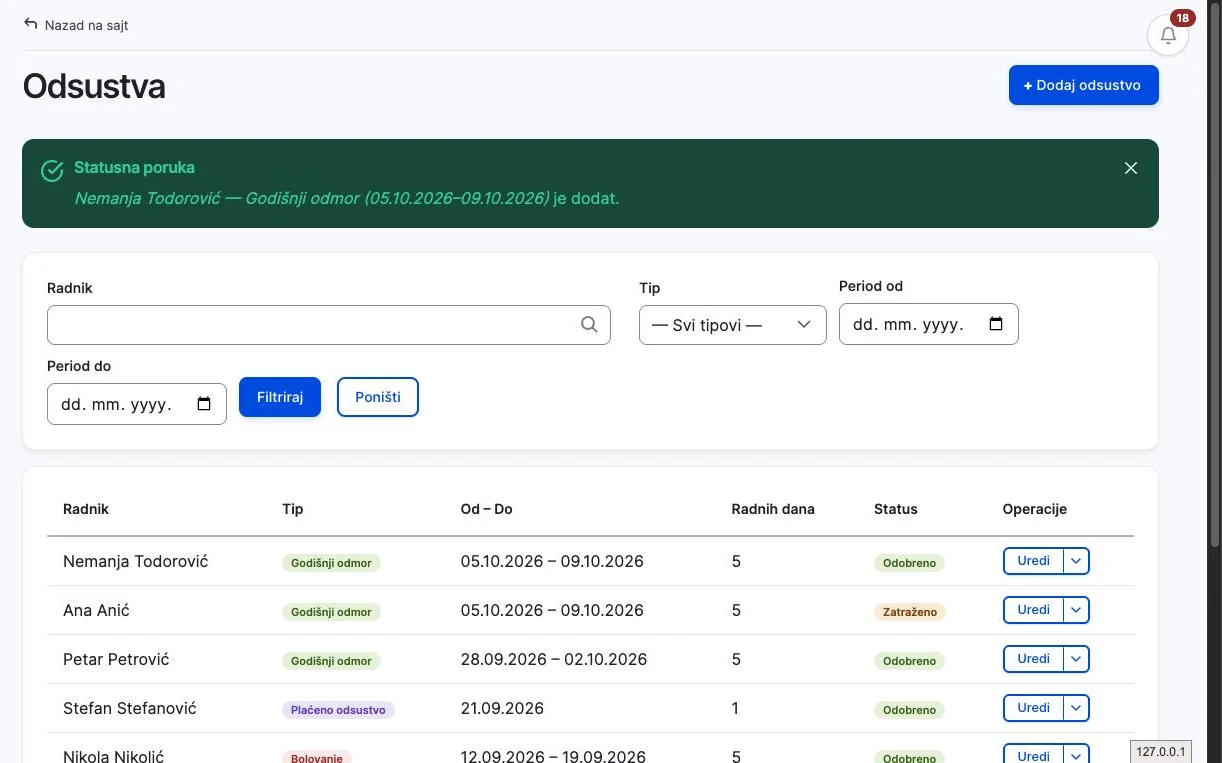Reset filters with the Poništi button
This screenshot has height=763, width=1222.
click(x=378, y=397)
